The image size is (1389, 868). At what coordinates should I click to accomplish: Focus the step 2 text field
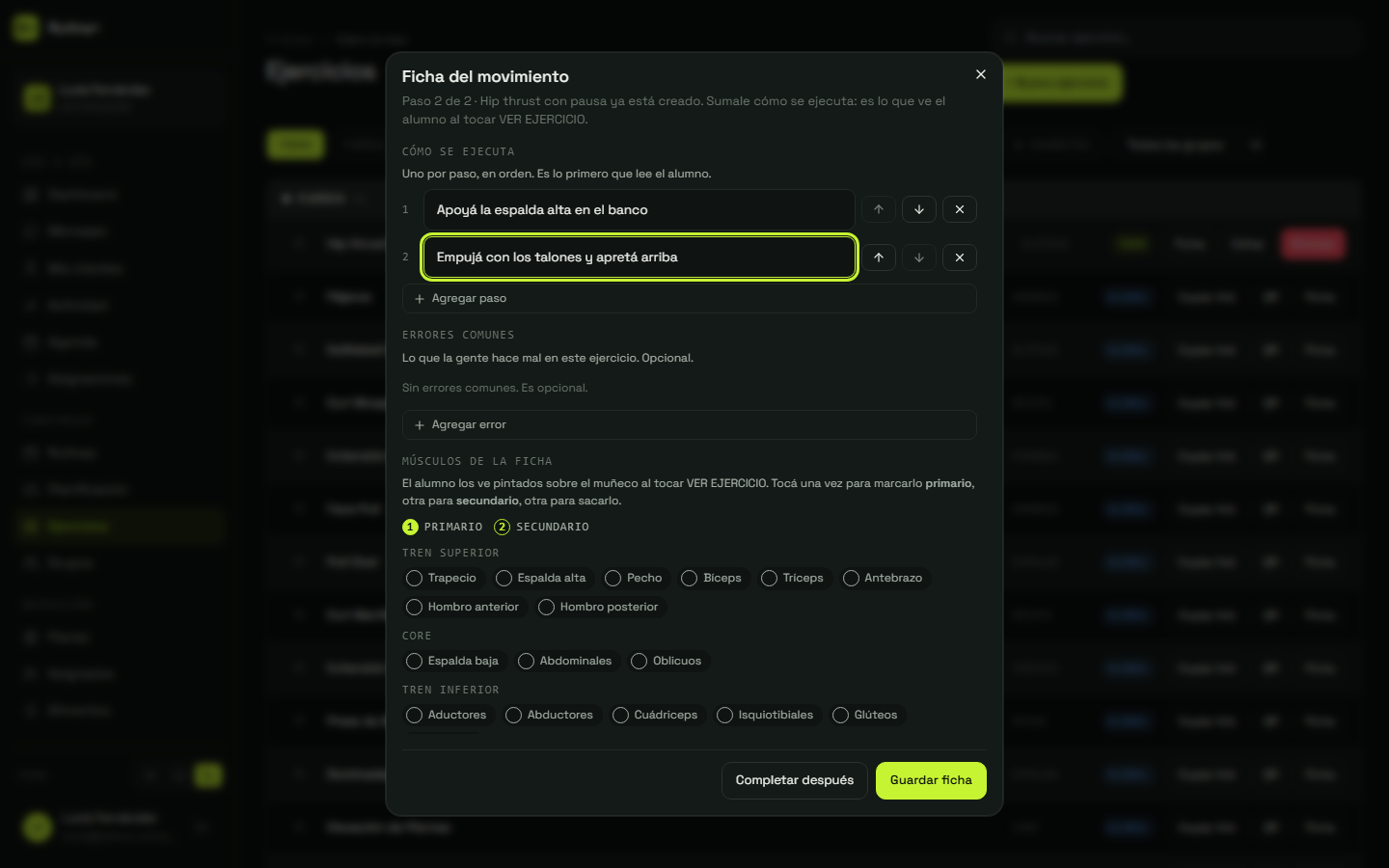click(x=639, y=258)
